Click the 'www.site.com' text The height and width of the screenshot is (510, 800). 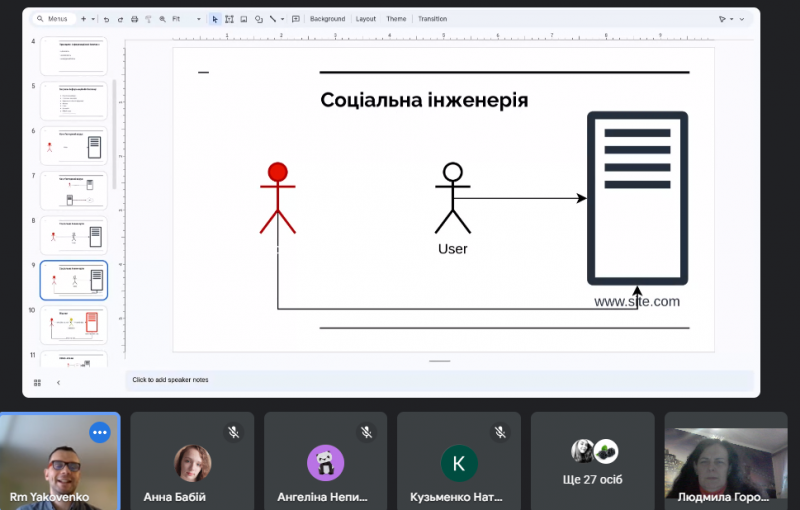[637, 301]
